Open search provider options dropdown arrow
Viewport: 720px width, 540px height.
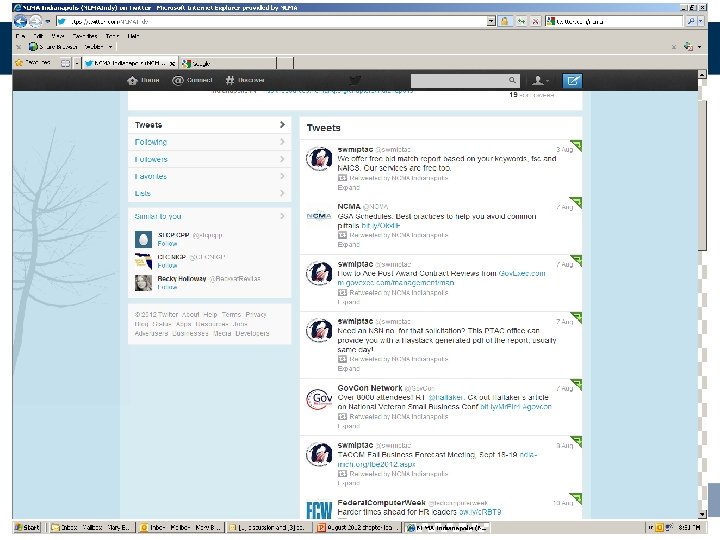(x=701, y=22)
